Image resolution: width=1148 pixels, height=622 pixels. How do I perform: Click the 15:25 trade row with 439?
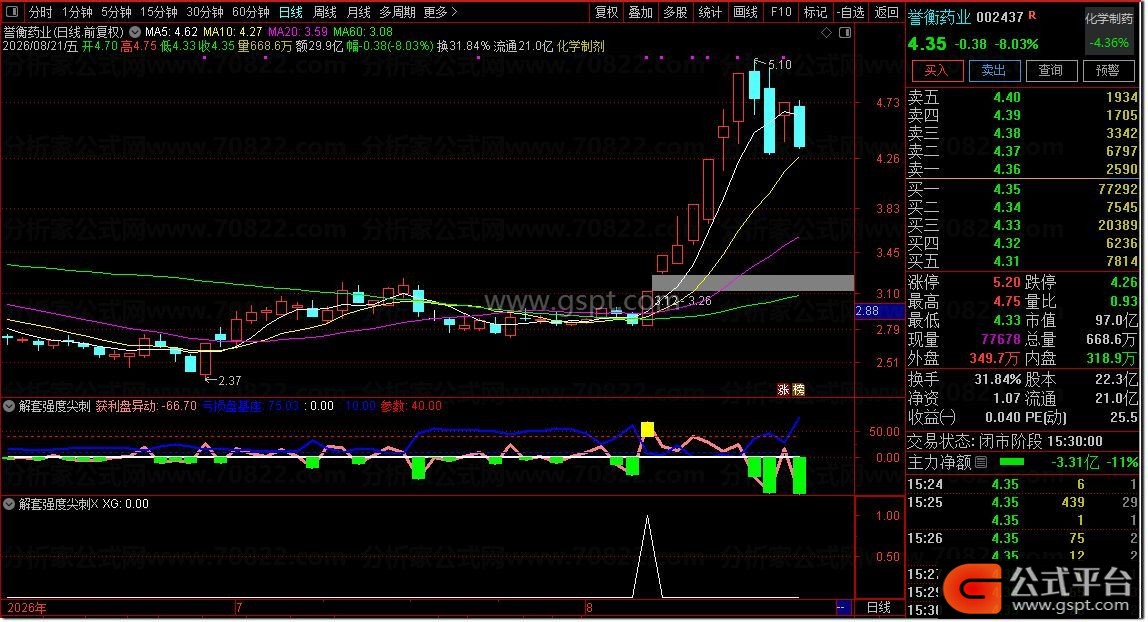pos(1022,503)
